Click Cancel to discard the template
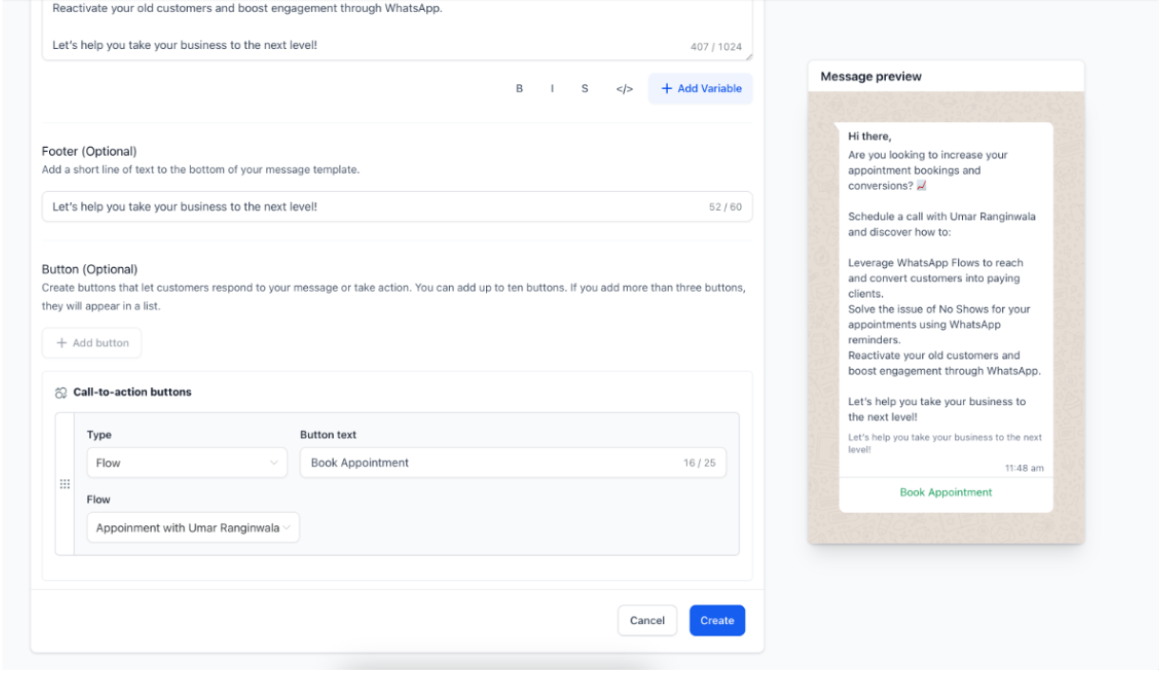Viewport: 1159px width, 682px height. click(647, 621)
